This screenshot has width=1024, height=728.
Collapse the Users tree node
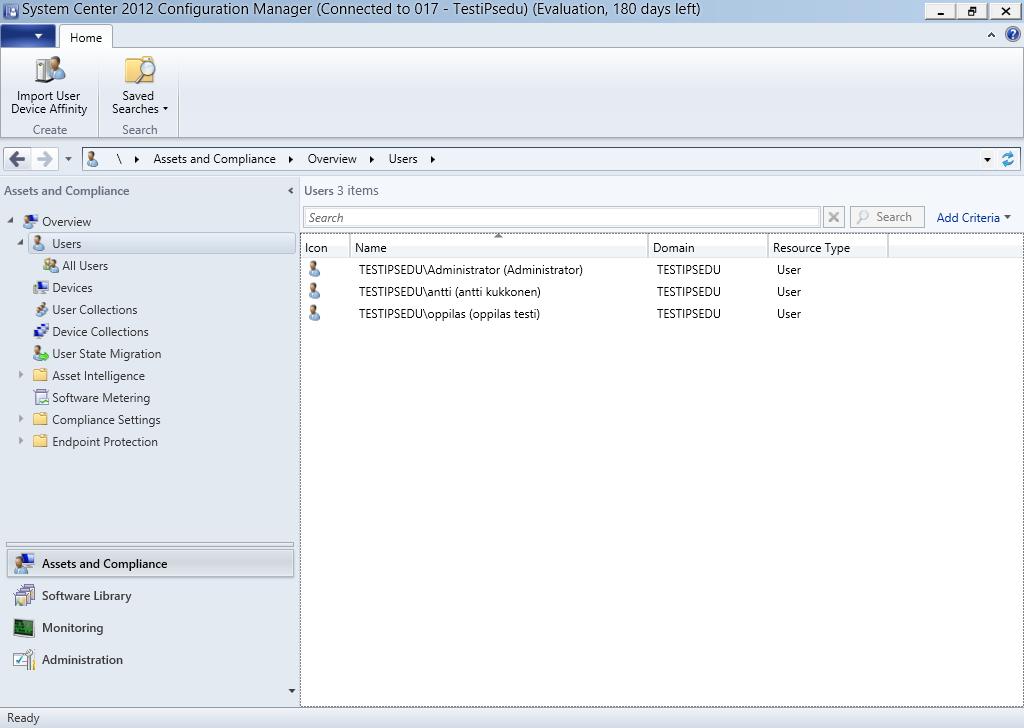click(20, 243)
